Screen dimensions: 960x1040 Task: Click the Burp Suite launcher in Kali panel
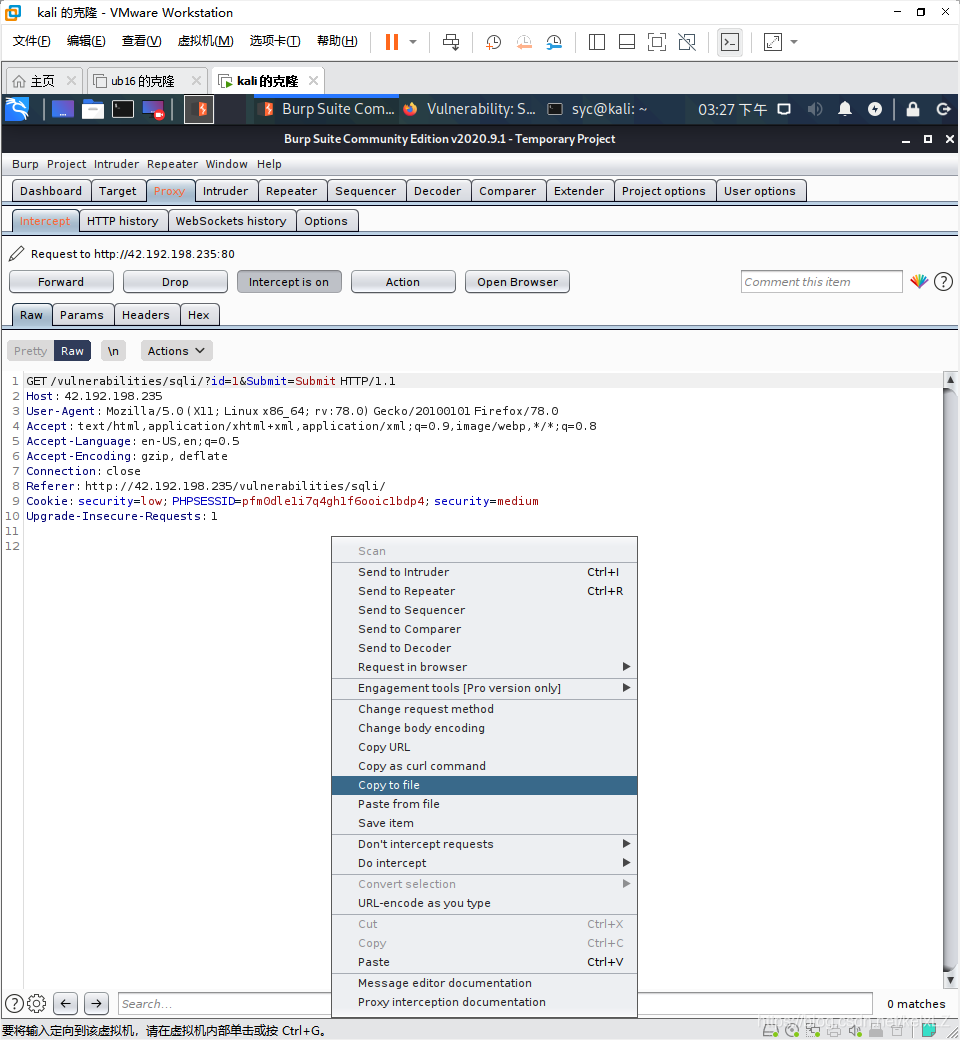(x=199, y=109)
